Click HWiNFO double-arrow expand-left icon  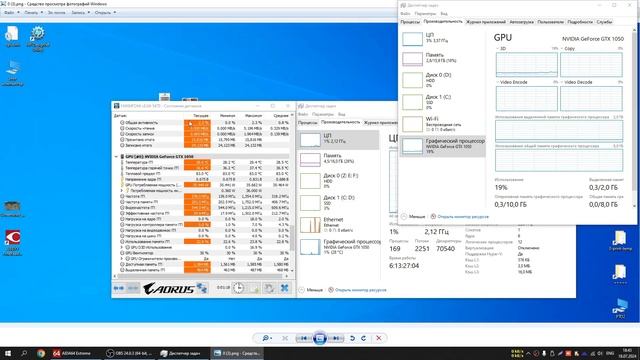pos(119,289)
